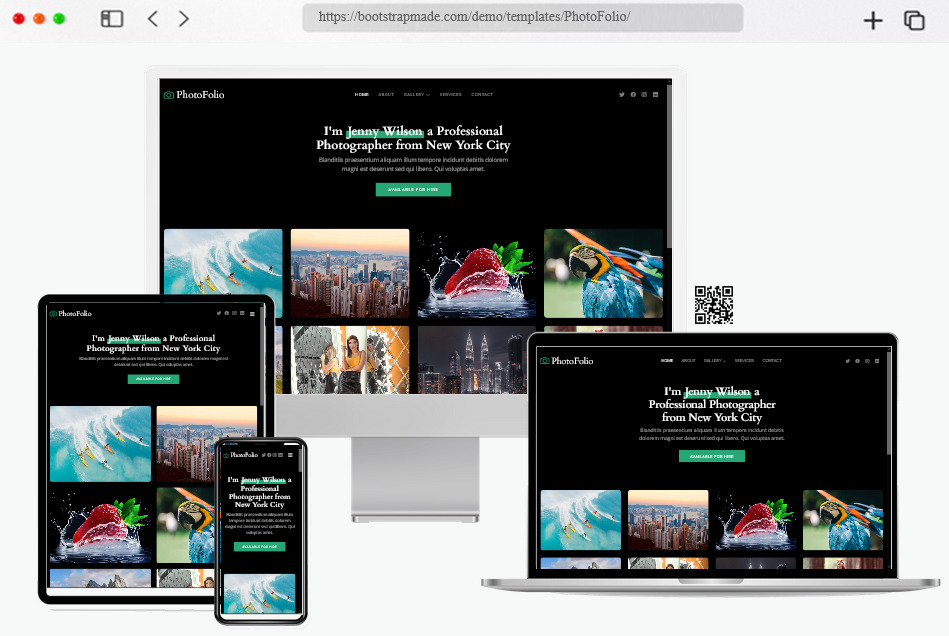Open Facebook from the desktop header social icons

[x=633, y=94]
